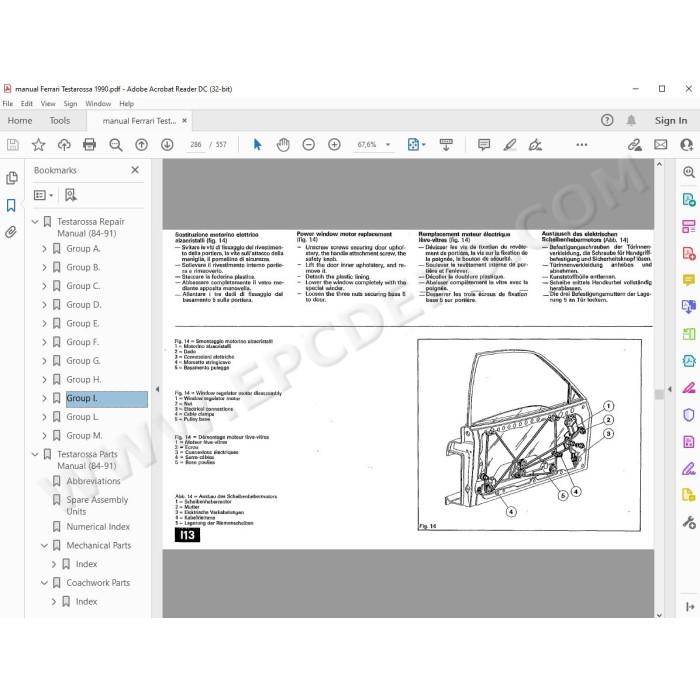
Task: Switch to the Tools tab
Action: (60, 121)
